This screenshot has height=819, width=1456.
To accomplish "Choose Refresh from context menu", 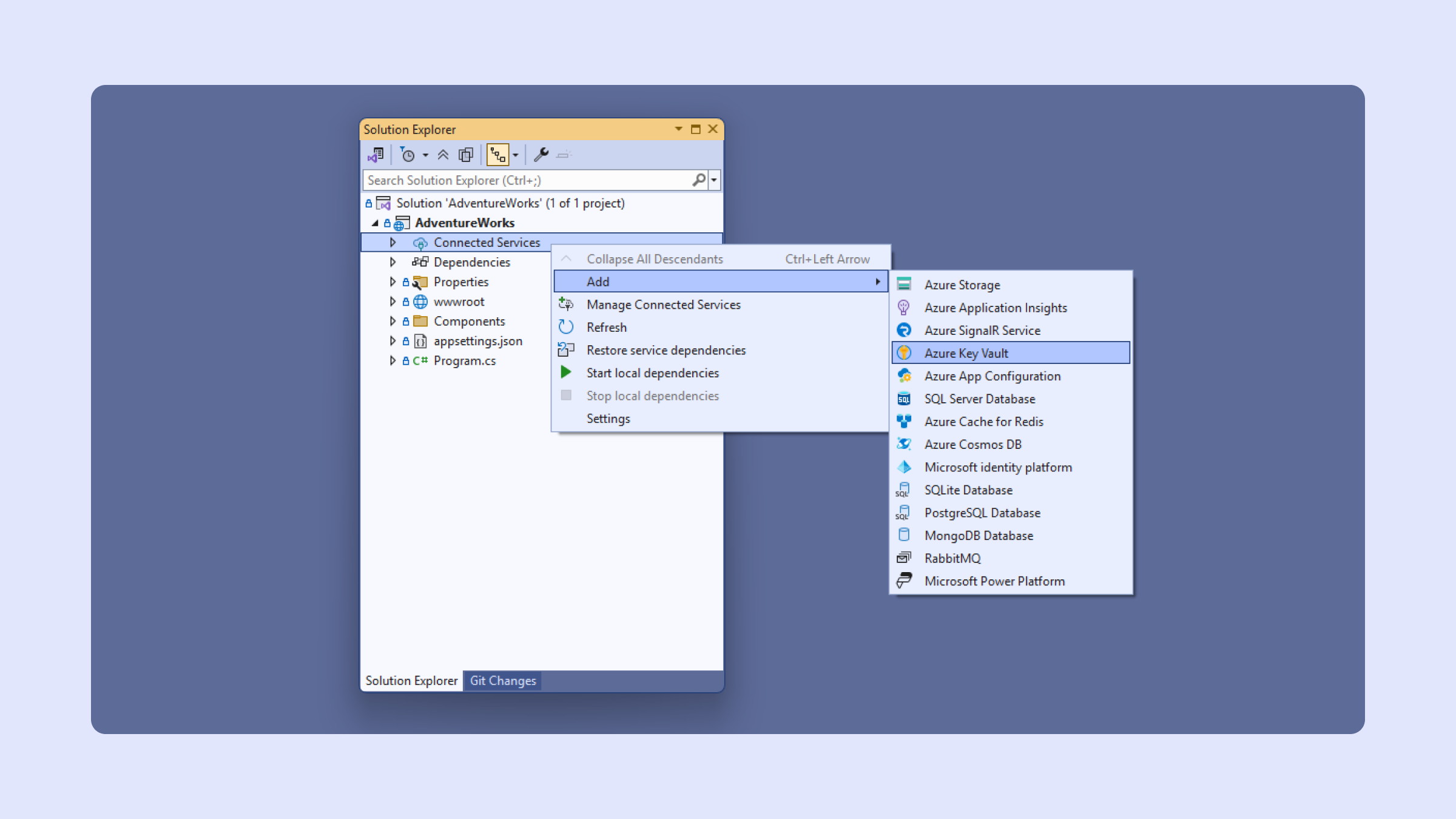I will click(x=721, y=328).
